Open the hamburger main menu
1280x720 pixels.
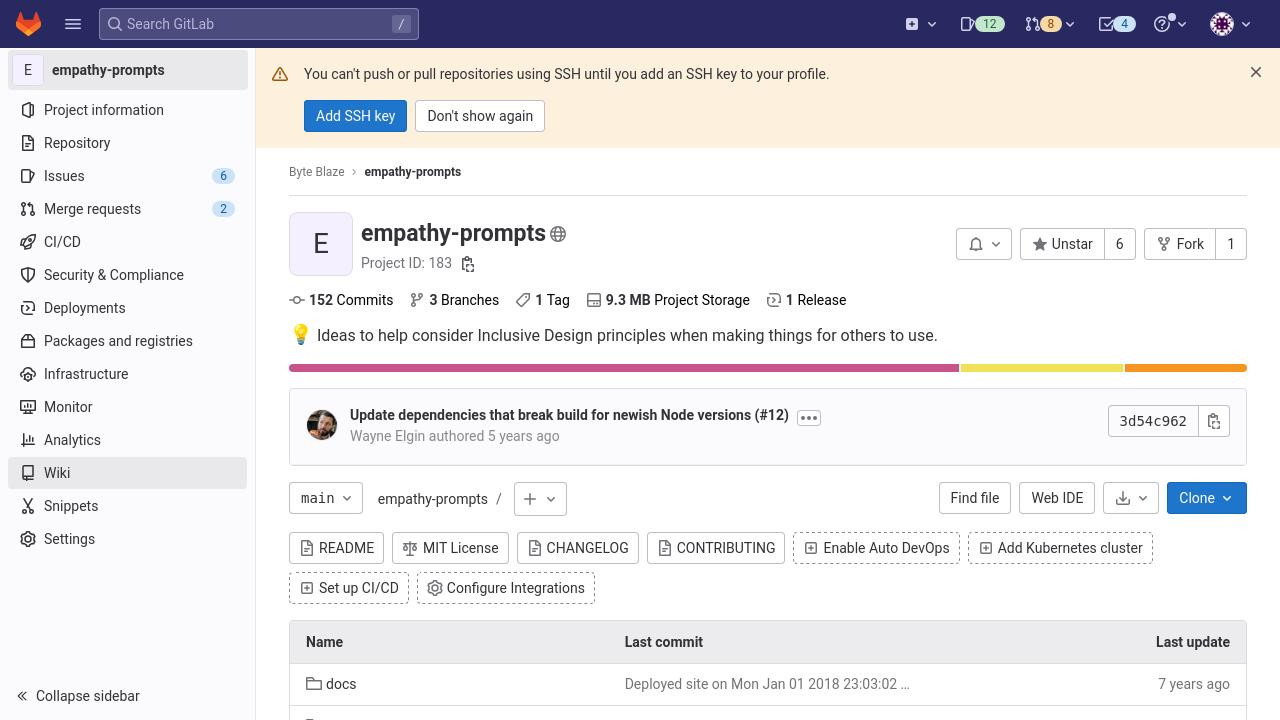pyautogui.click(x=73, y=24)
